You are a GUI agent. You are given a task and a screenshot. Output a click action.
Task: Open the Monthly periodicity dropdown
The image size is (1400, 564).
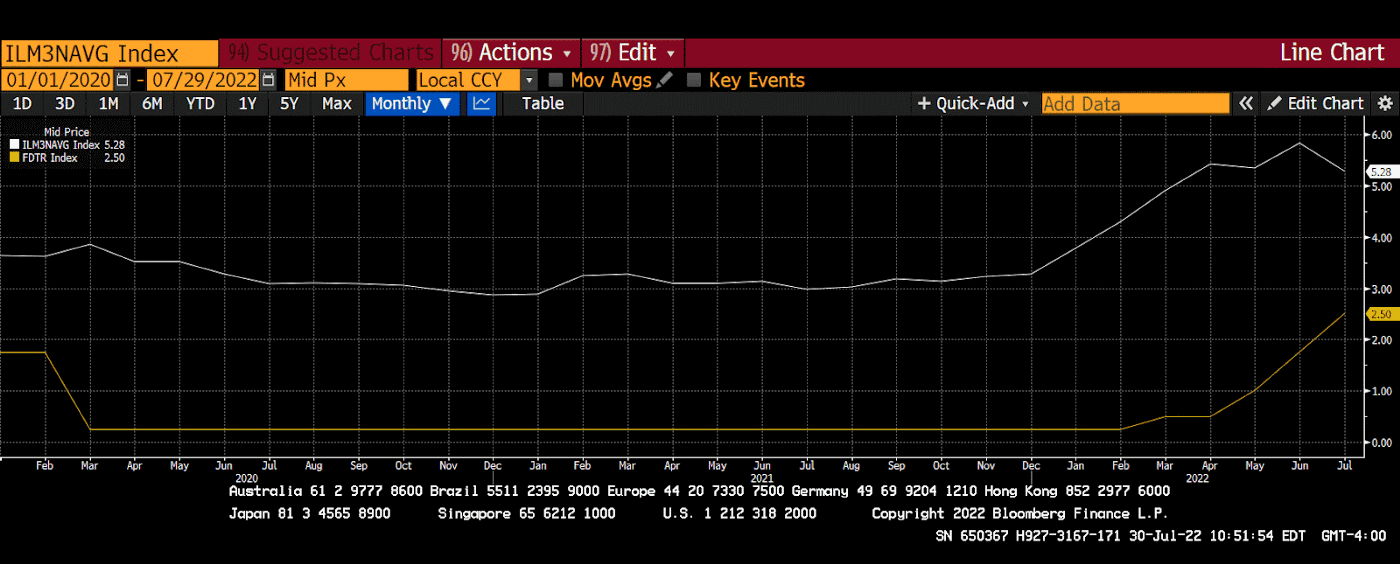(412, 103)
